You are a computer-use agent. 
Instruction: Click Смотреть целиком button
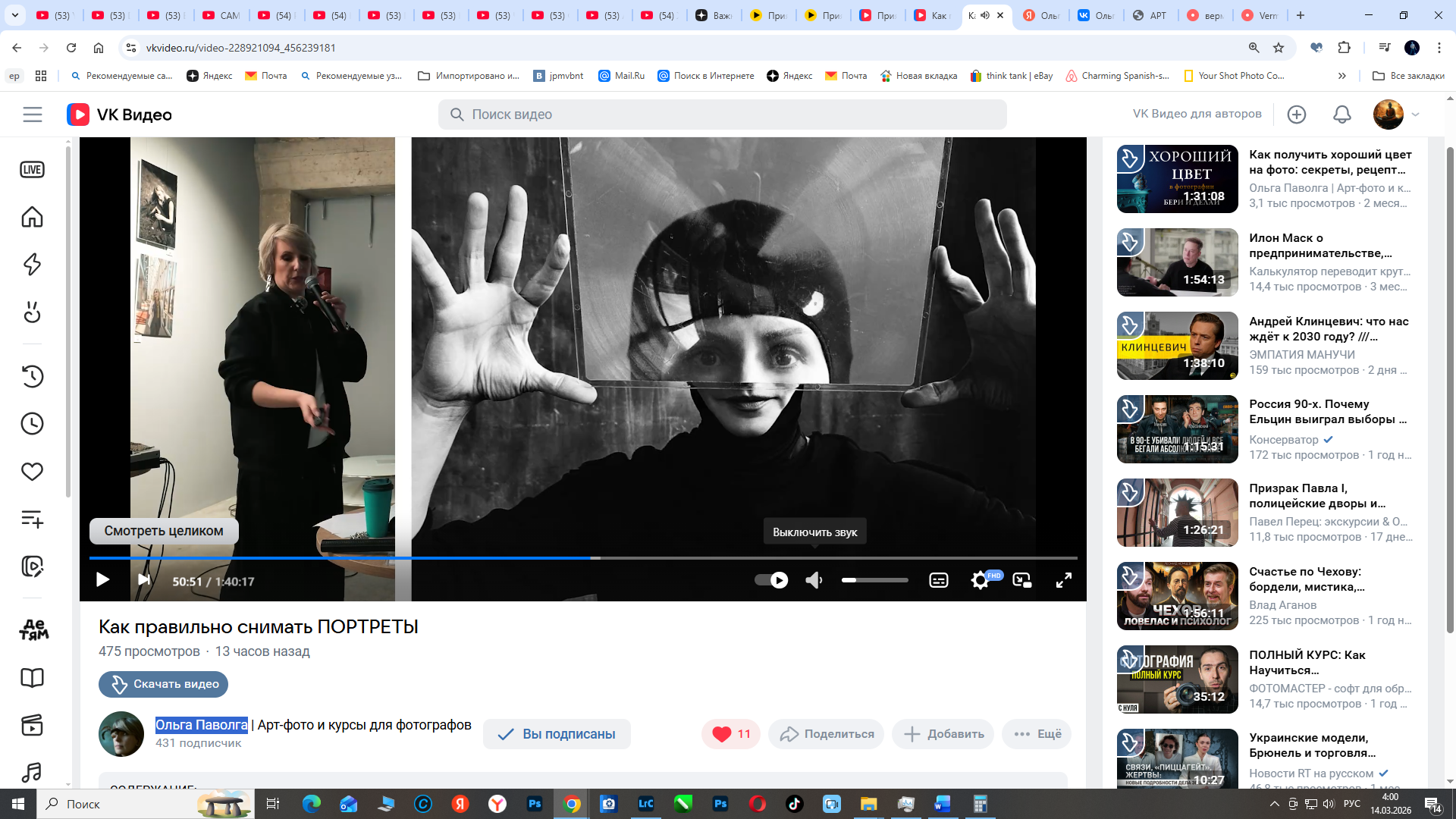164,531
